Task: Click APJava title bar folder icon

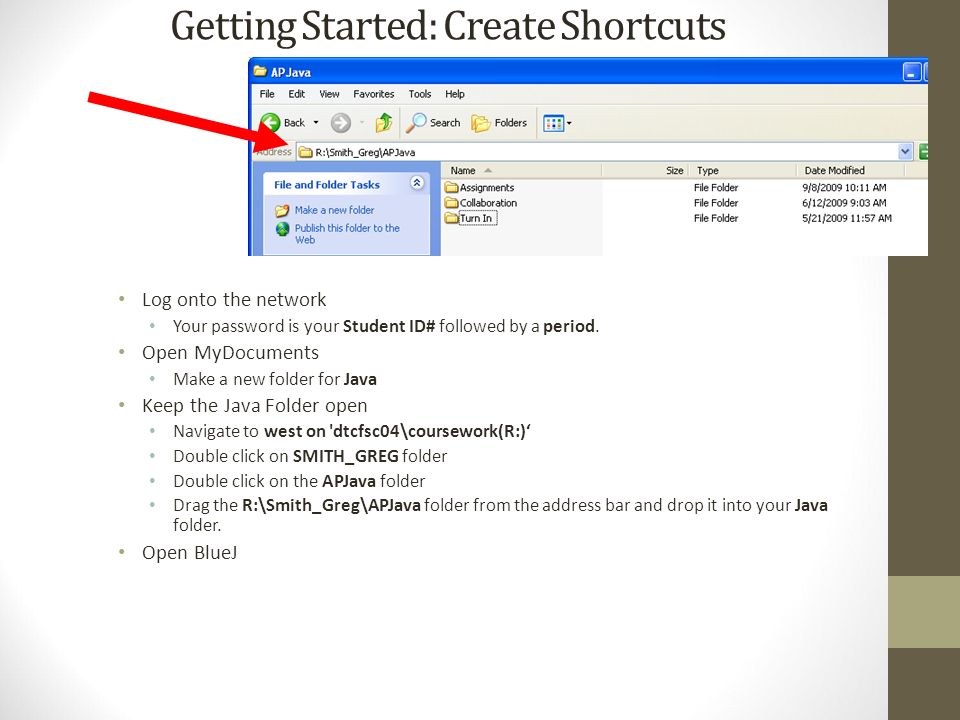Action: click(260, 72)
